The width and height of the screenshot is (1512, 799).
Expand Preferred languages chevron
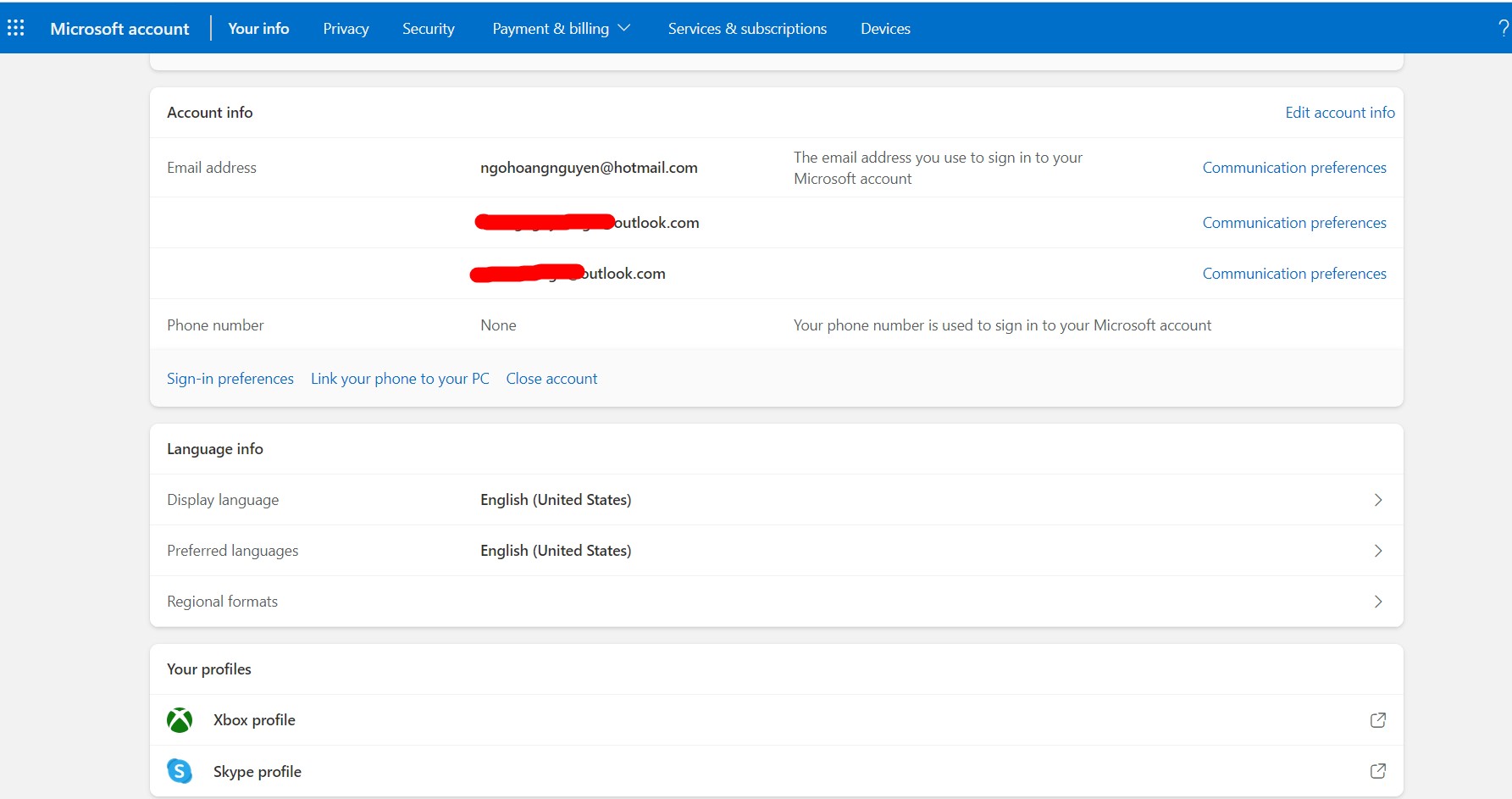[x=1378, y=551]
